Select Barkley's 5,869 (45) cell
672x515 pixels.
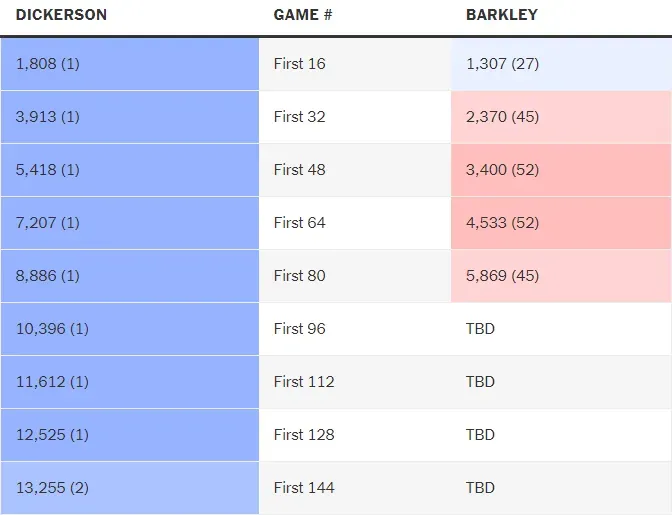pyautogui.click(x=502, y=276)
